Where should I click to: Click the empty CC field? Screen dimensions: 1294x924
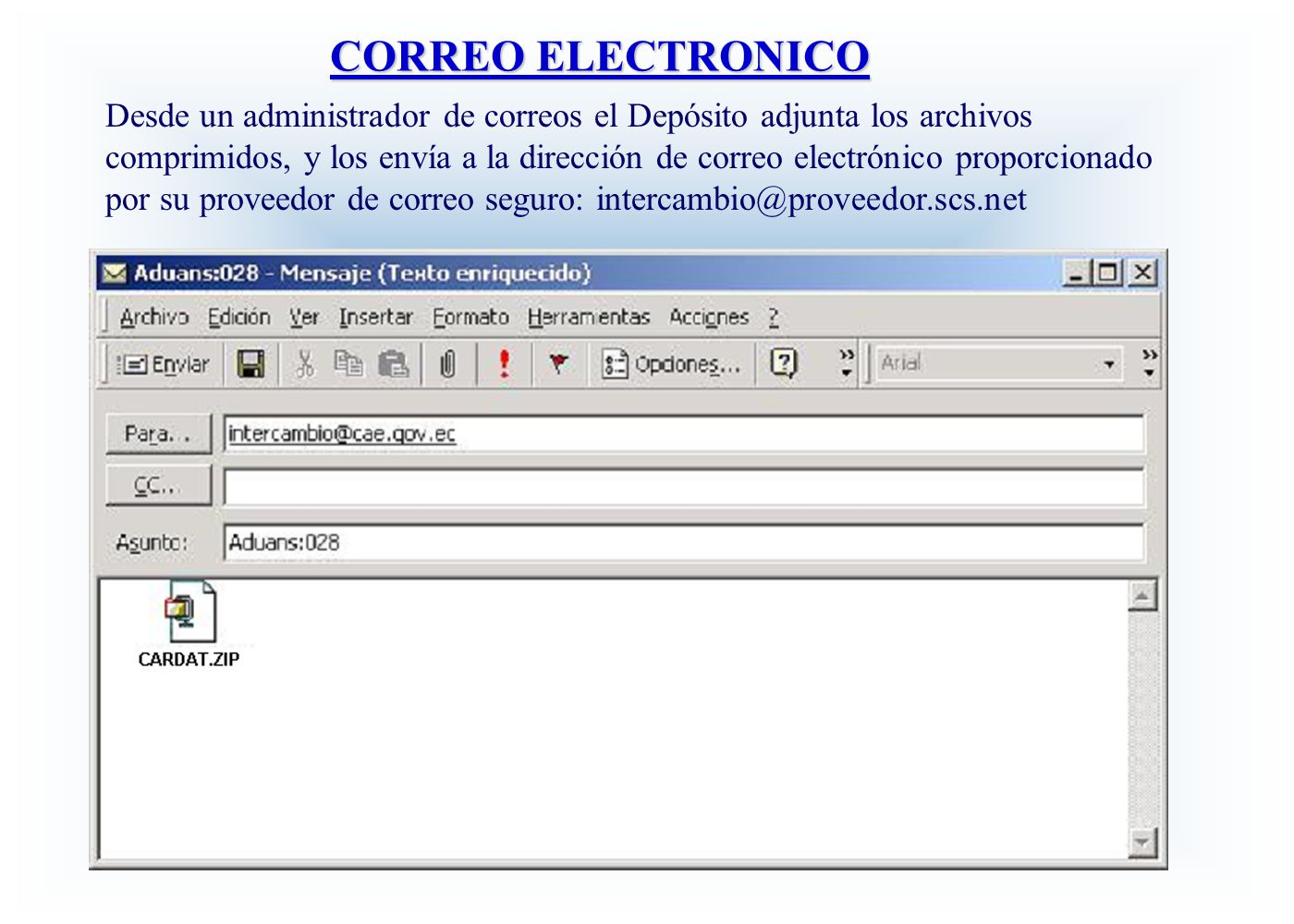tap(684, 487)
